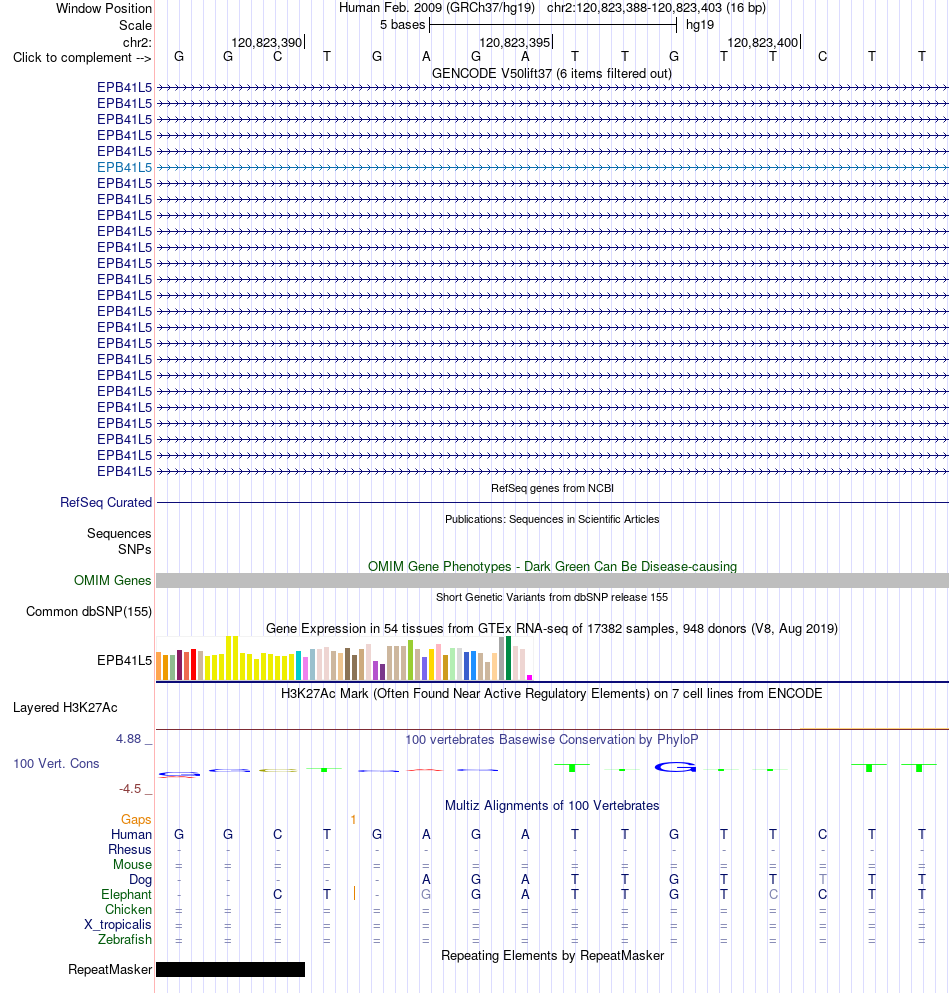This screenshot has width=950, height=993.
Task: Click the Layered H3K27Ac track label
Action: 65,707
